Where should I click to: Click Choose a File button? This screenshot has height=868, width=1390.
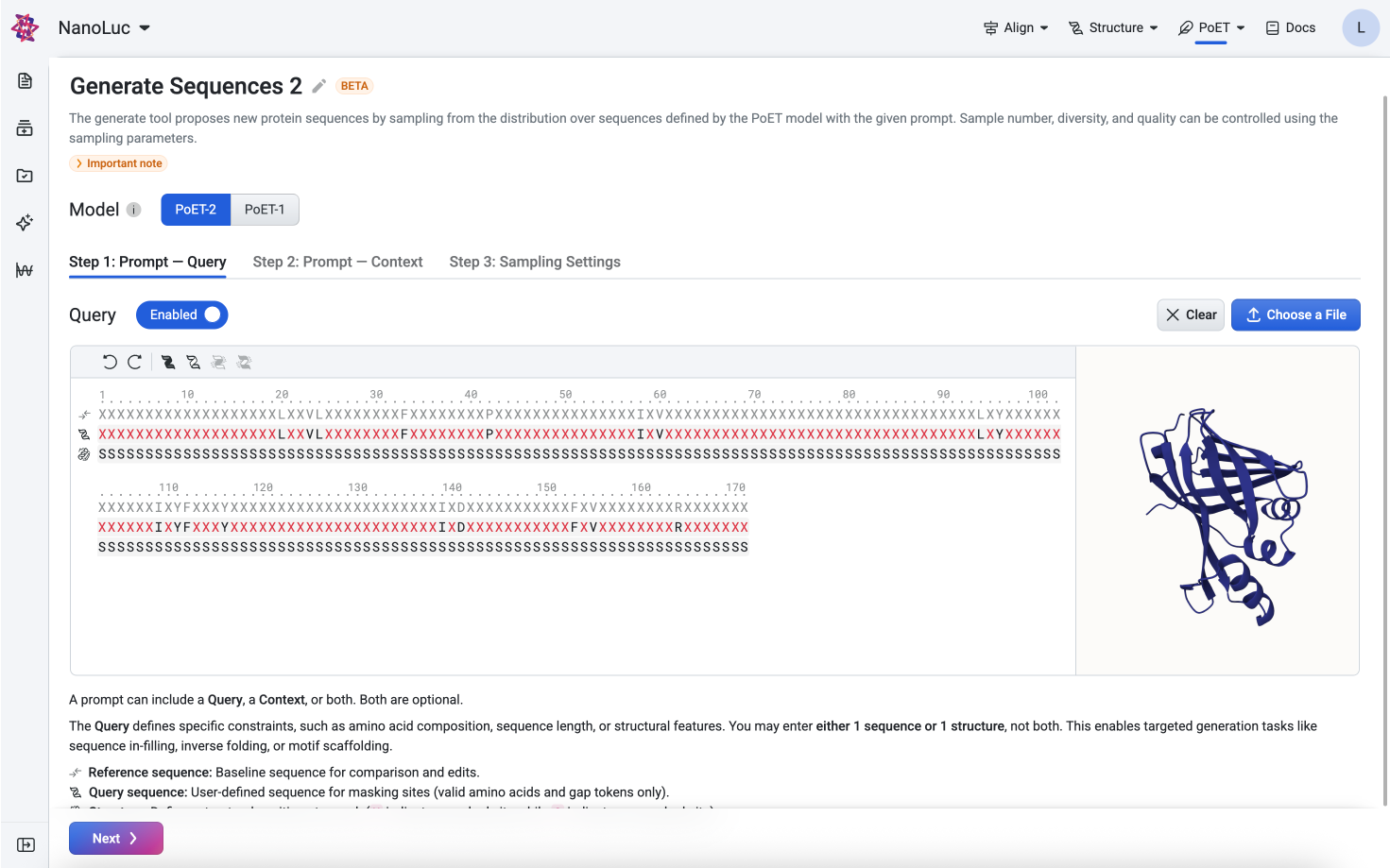[1296, 315]
